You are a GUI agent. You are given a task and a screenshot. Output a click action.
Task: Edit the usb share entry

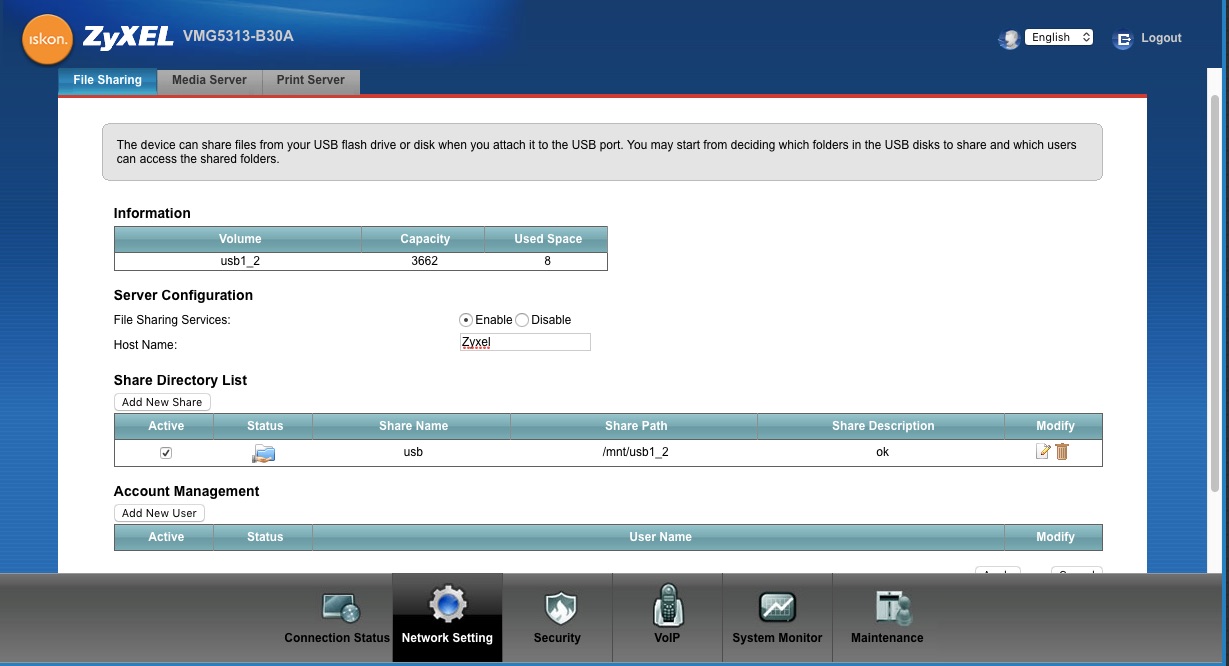coord(1043,452)
